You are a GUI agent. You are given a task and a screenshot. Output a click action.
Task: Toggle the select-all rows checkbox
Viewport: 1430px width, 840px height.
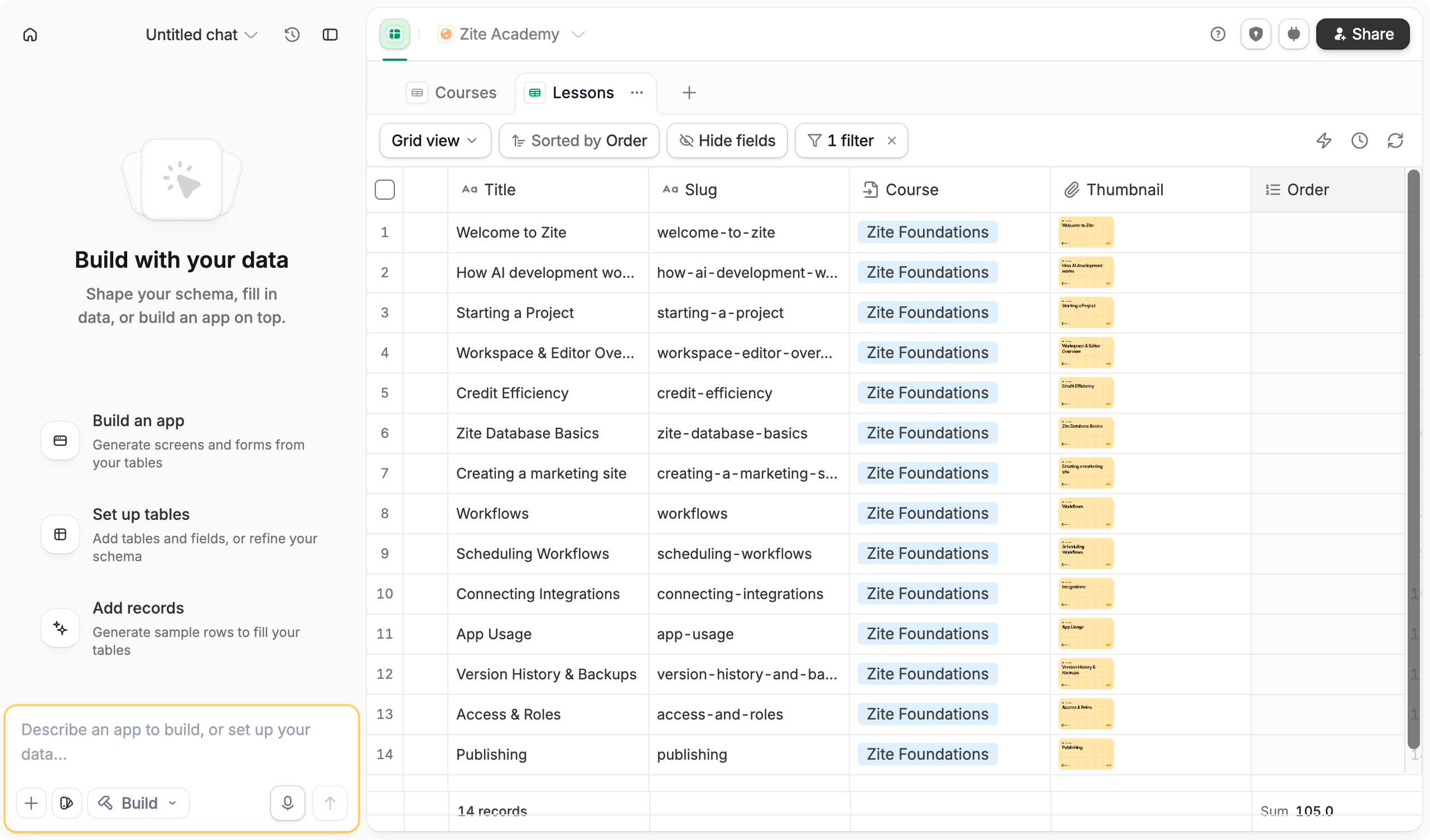click(385, 190)
